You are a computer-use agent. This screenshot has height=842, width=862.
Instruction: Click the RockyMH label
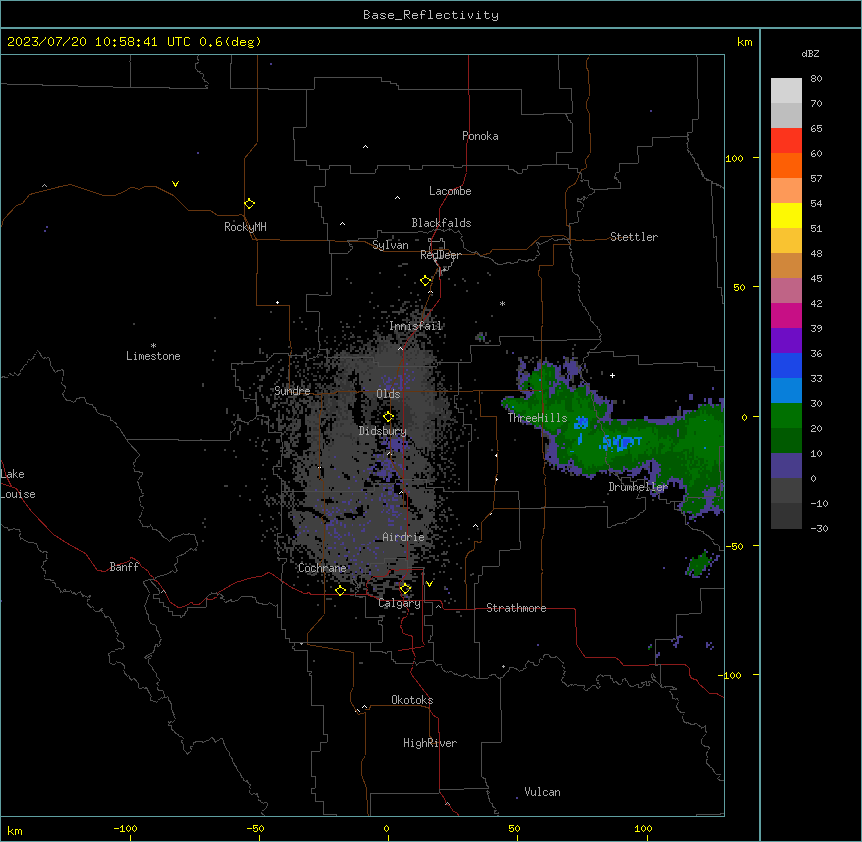click(x=245, y=227)
